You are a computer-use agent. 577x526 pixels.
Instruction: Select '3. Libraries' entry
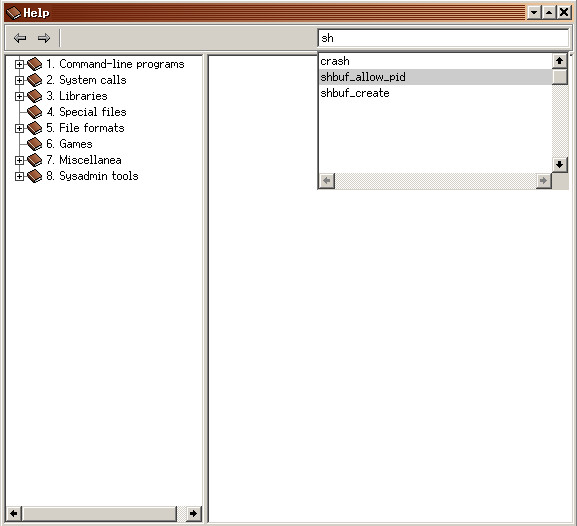click(77, 96)
